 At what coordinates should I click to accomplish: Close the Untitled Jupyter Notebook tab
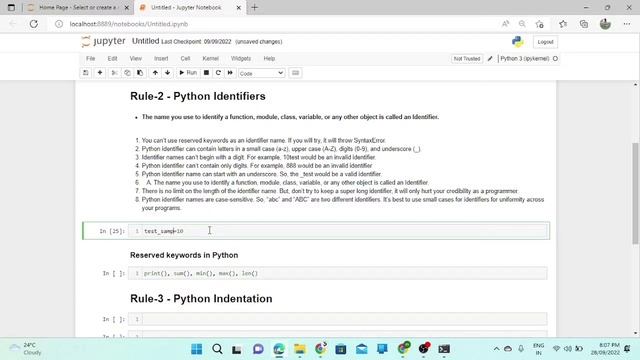pyautogui.click(x=239, y=7)
